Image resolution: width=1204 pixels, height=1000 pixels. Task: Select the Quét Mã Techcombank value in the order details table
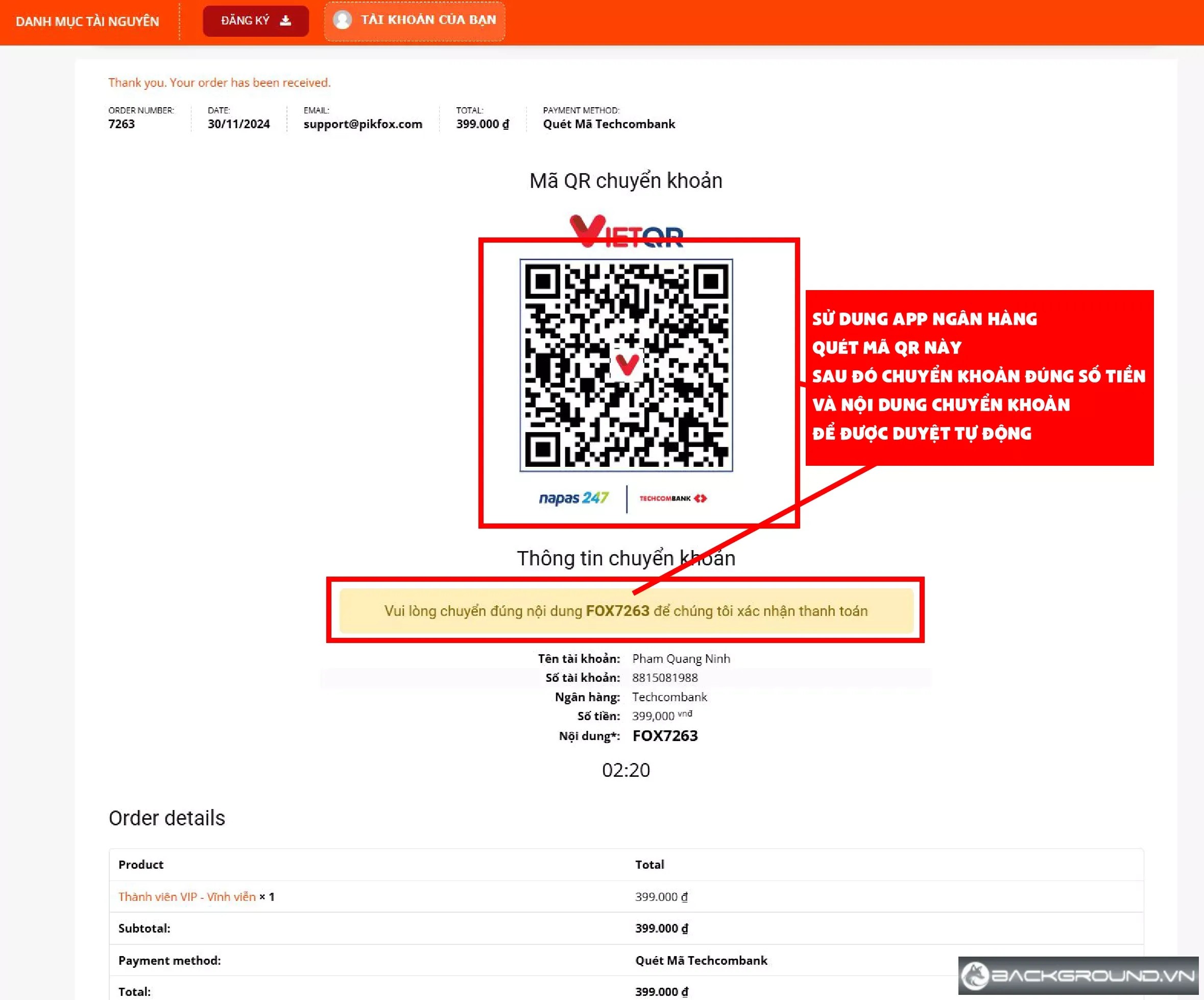tap(701, 961)
